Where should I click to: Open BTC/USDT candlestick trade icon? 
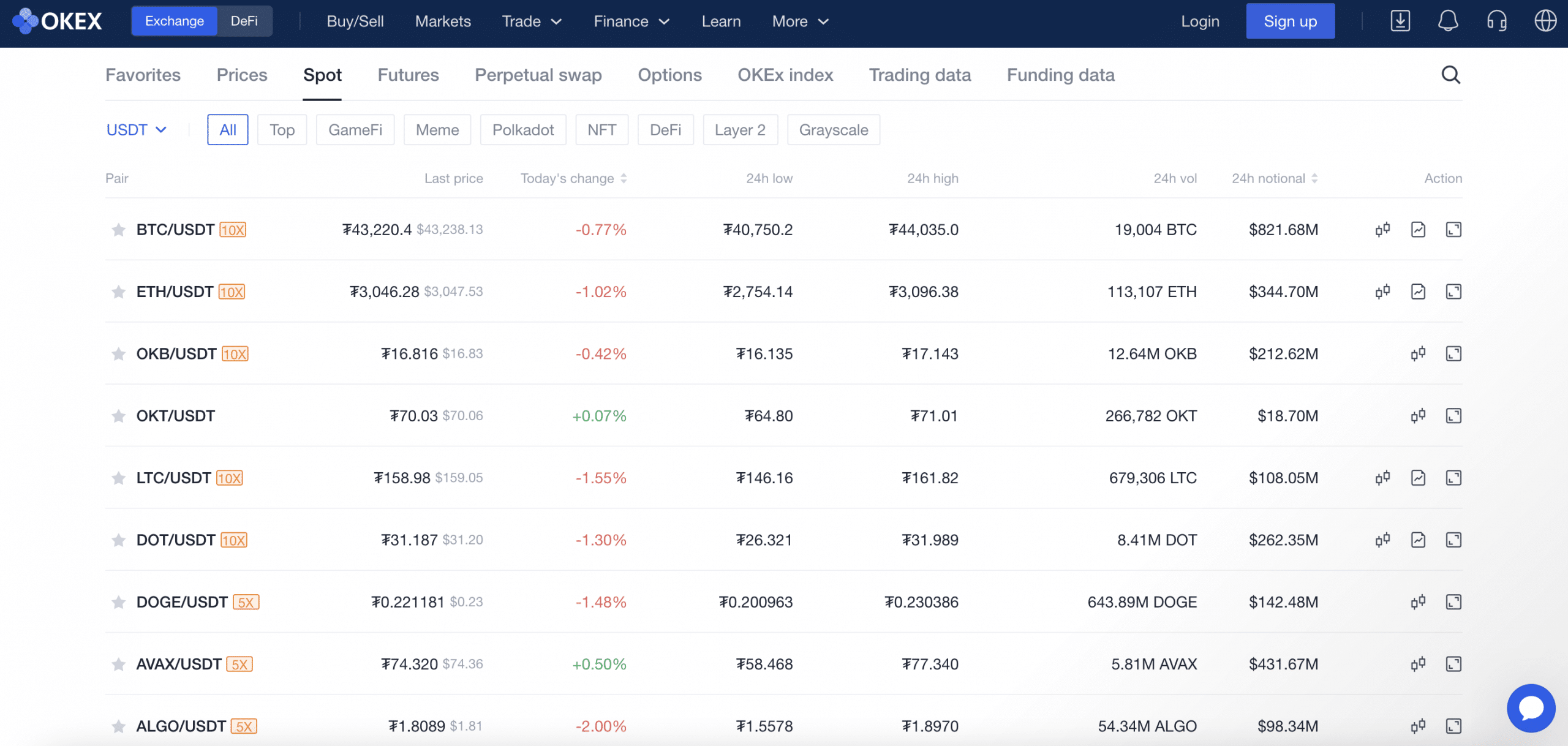(x=1382, y=230)
